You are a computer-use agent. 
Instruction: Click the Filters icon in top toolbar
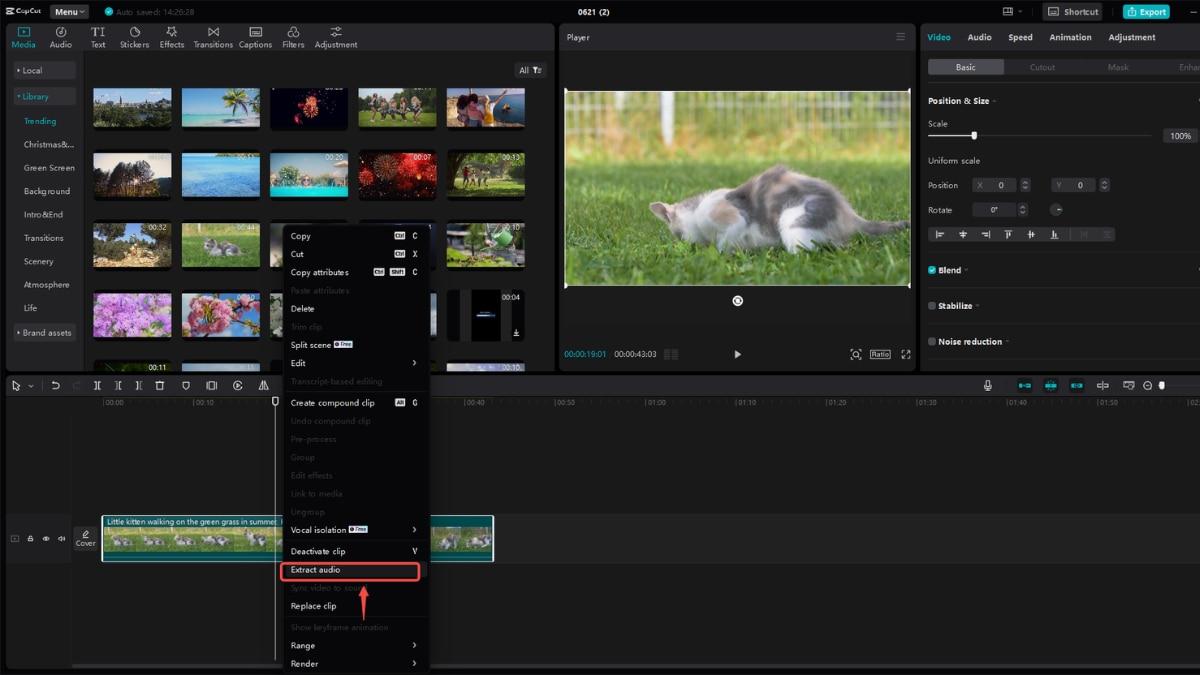[x=293, y=37]
